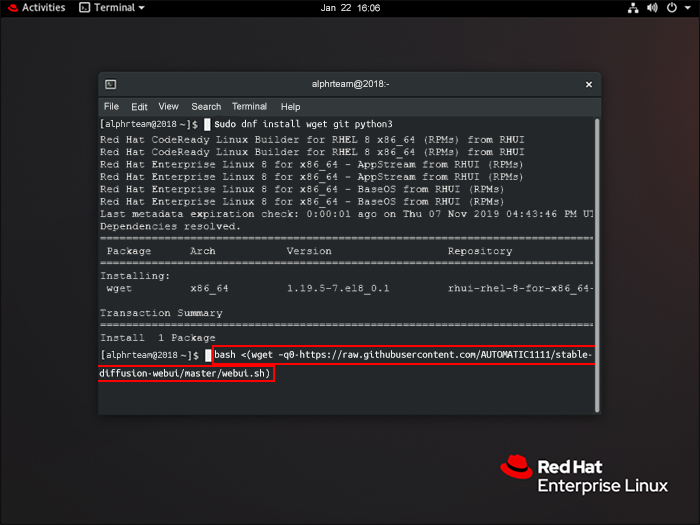Open the Search menu
The width and height of the screenshot is (700, 525).
coord(206,107)
